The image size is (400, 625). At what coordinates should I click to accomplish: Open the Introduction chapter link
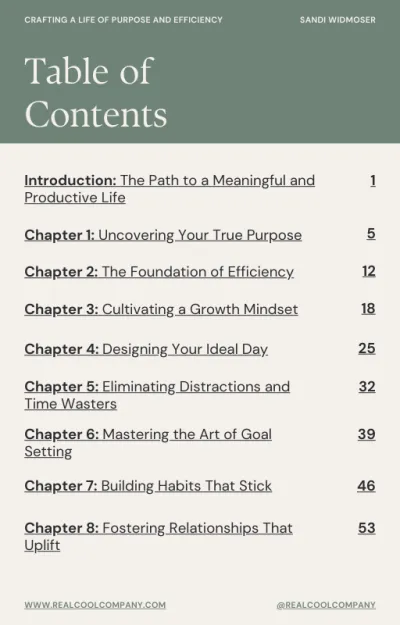click(x=169, y=189)
